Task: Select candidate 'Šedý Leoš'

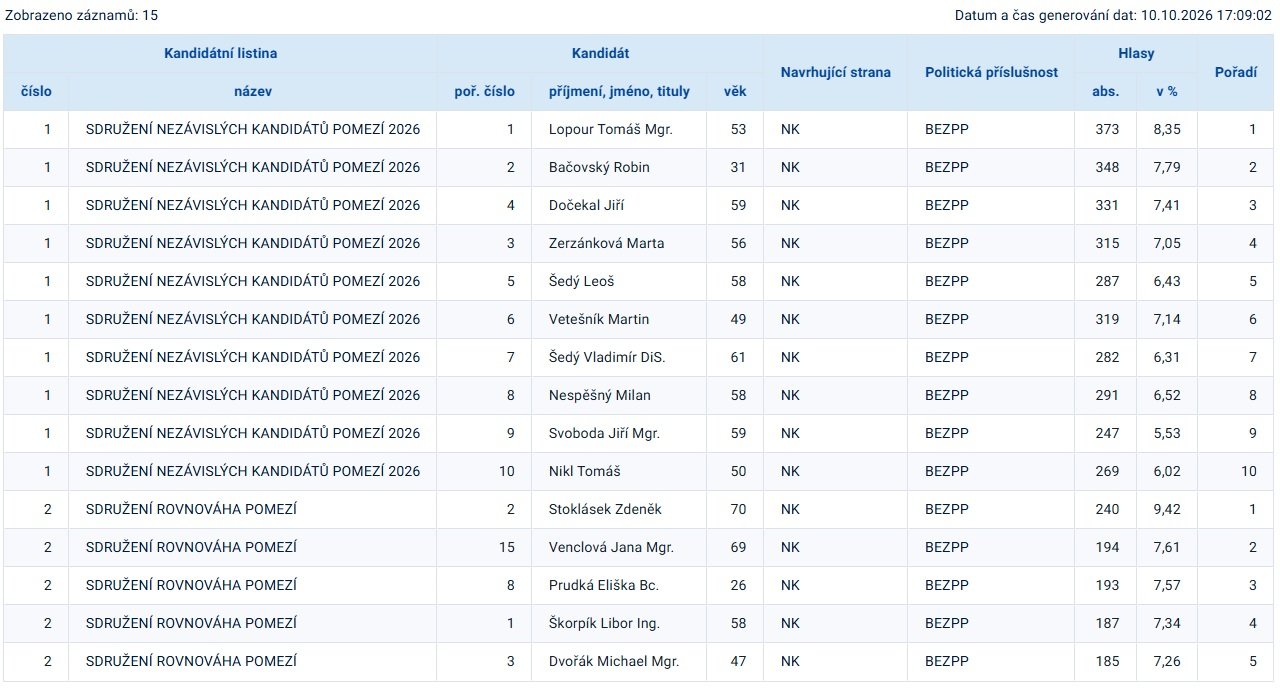Action: [x=582, y=281]
